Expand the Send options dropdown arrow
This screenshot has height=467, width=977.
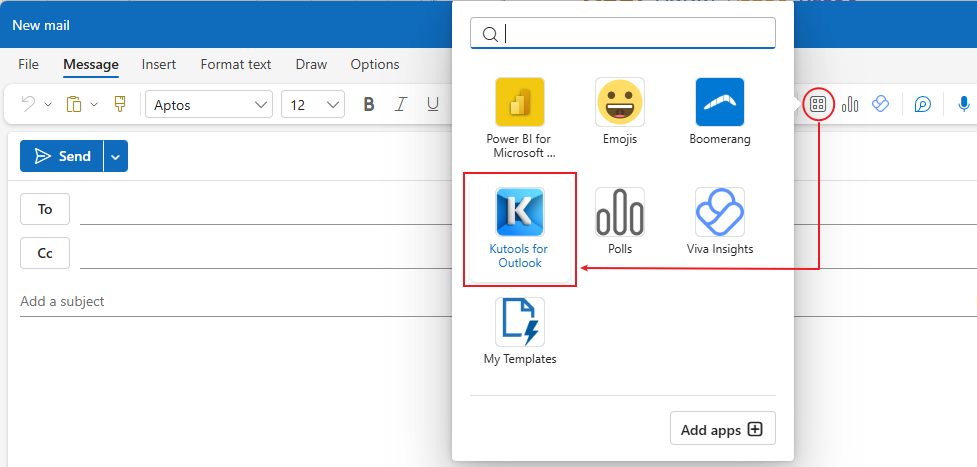click(x=116, y=156)
